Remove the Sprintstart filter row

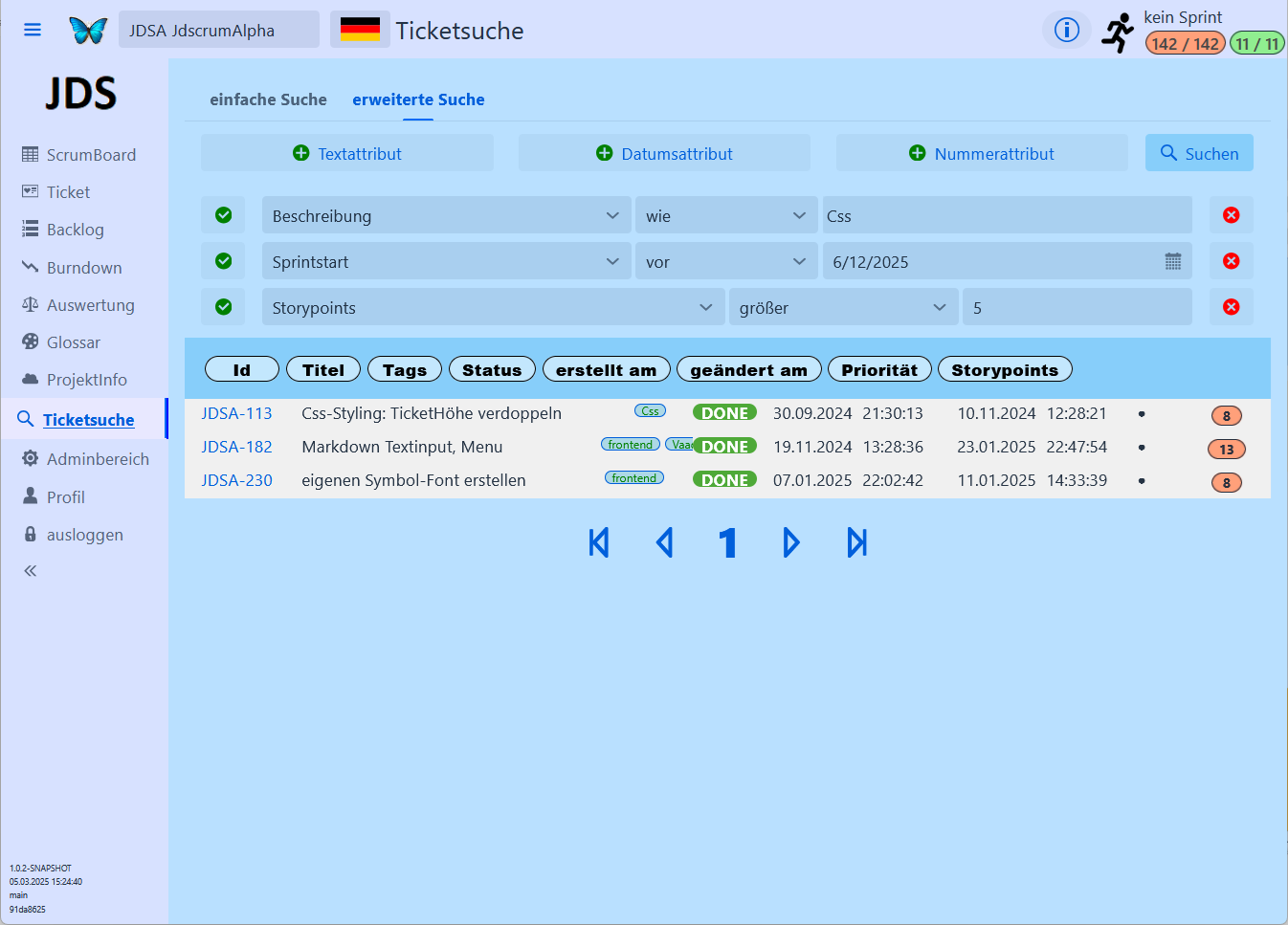point(1232,261)
